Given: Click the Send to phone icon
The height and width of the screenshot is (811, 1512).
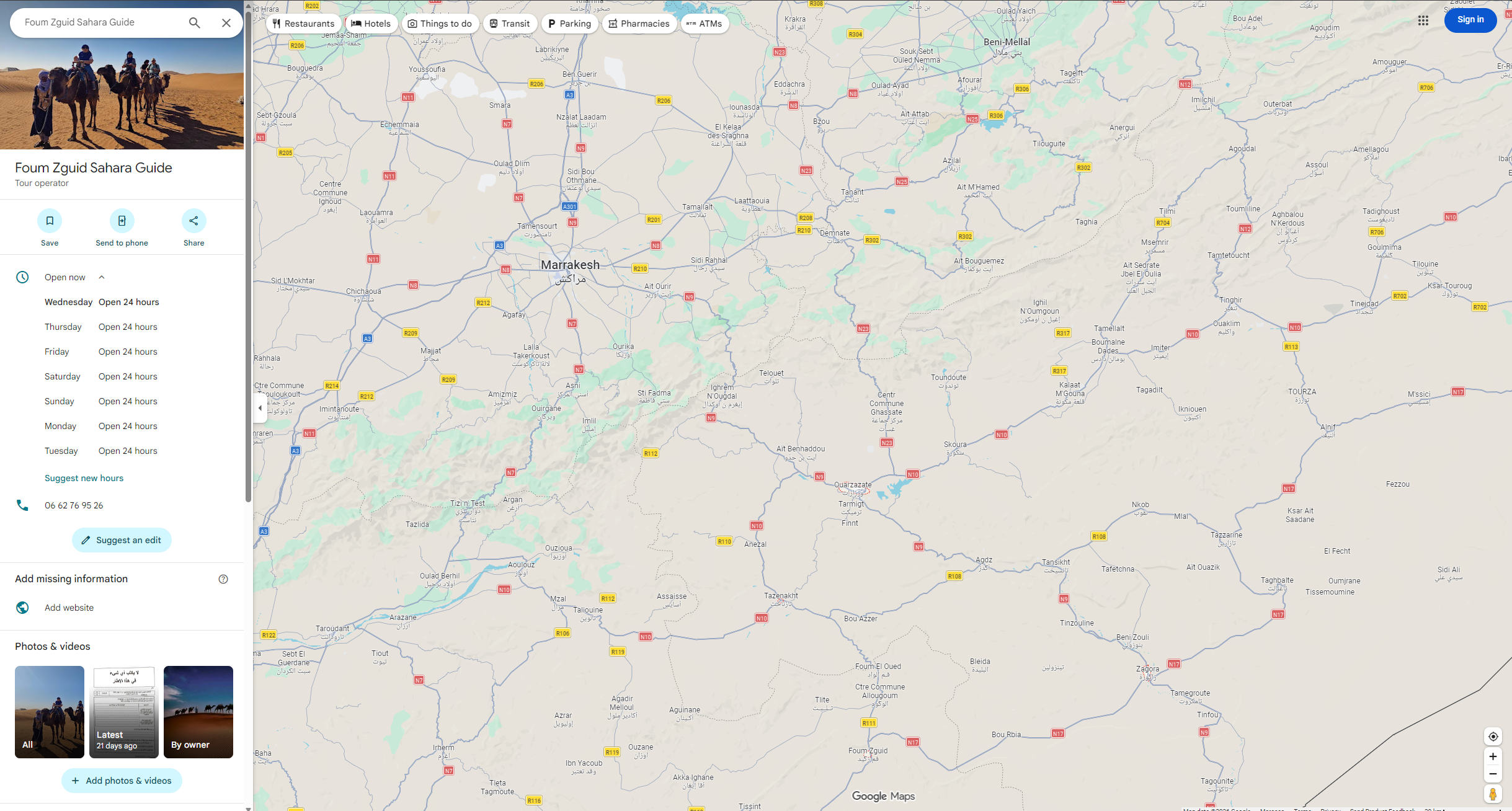Looking at the screenshot, I should coord(122,221).
